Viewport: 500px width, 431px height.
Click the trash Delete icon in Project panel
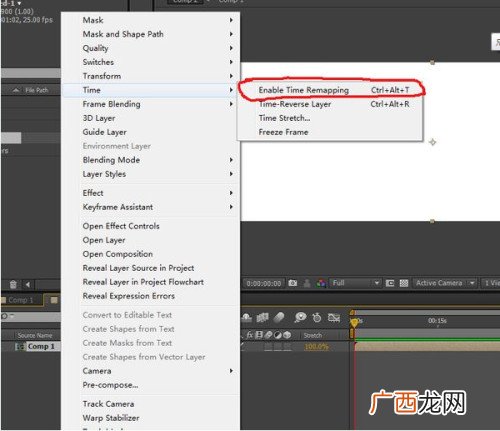click(13, 284)
